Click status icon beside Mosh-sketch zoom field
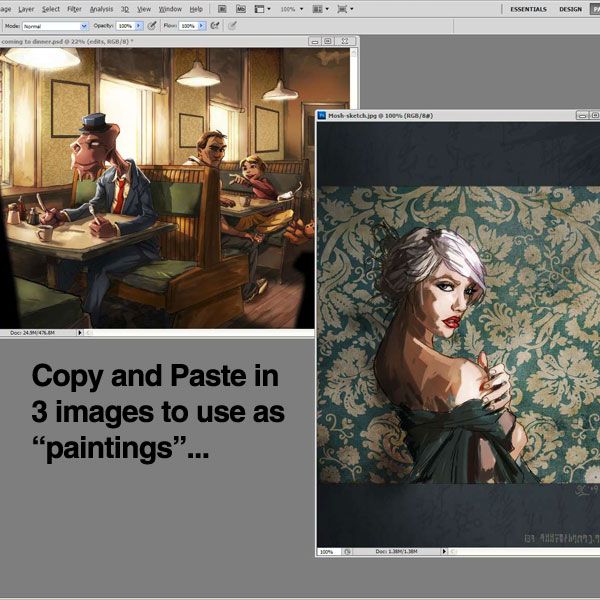 point(347,552)
